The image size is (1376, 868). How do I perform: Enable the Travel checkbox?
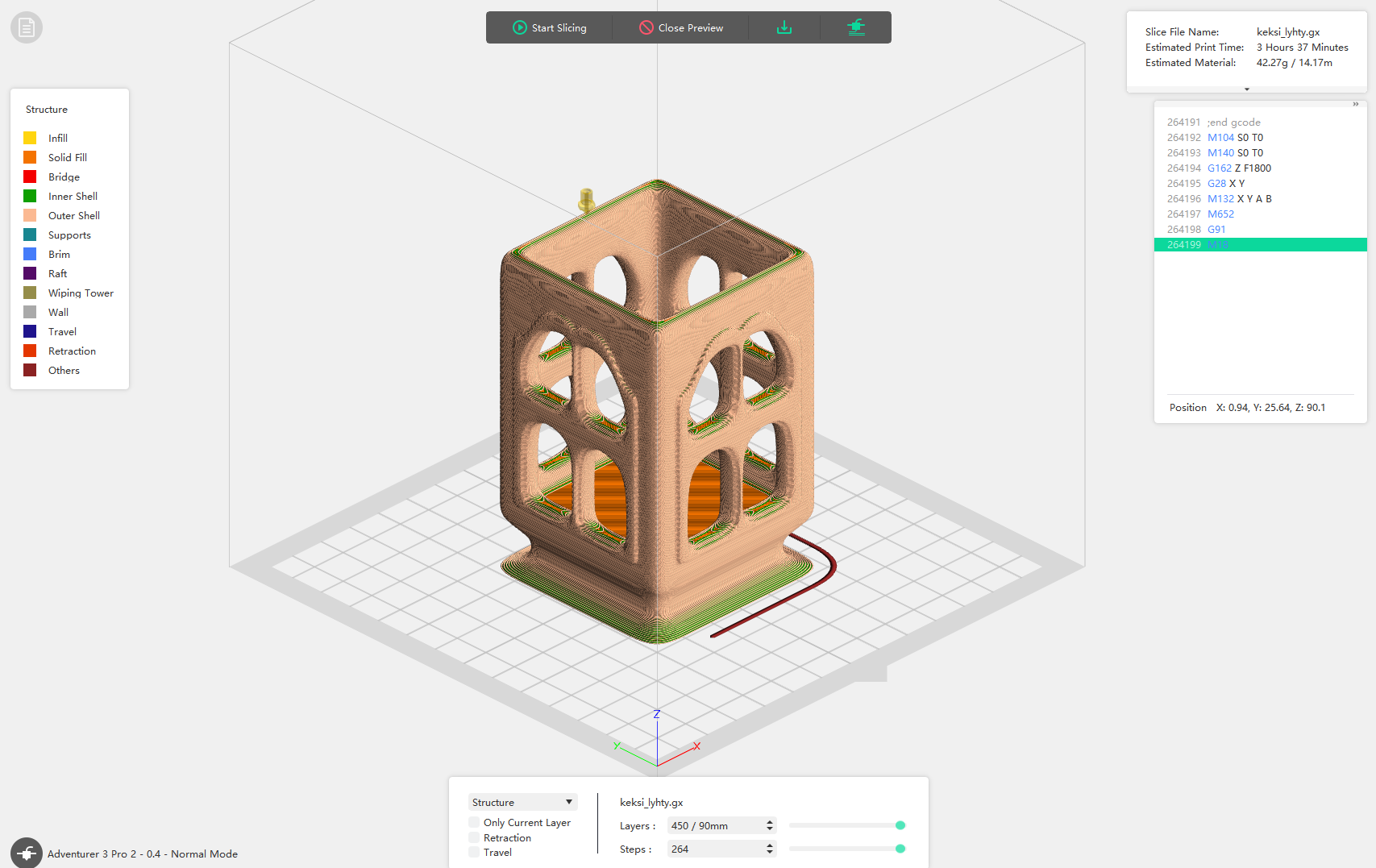(x=474, y=853)
